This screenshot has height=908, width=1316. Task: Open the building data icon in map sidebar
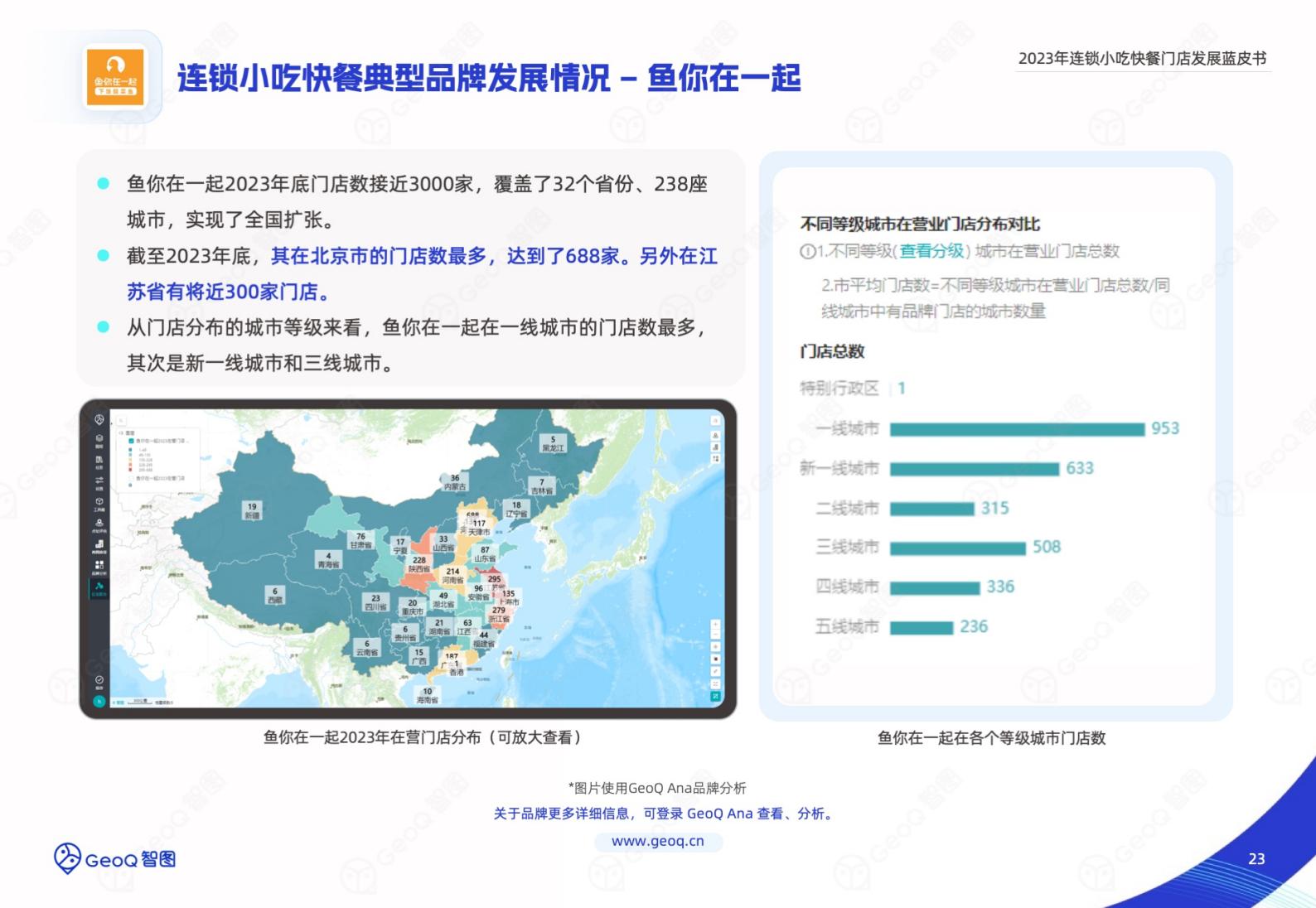pos(99,459)
